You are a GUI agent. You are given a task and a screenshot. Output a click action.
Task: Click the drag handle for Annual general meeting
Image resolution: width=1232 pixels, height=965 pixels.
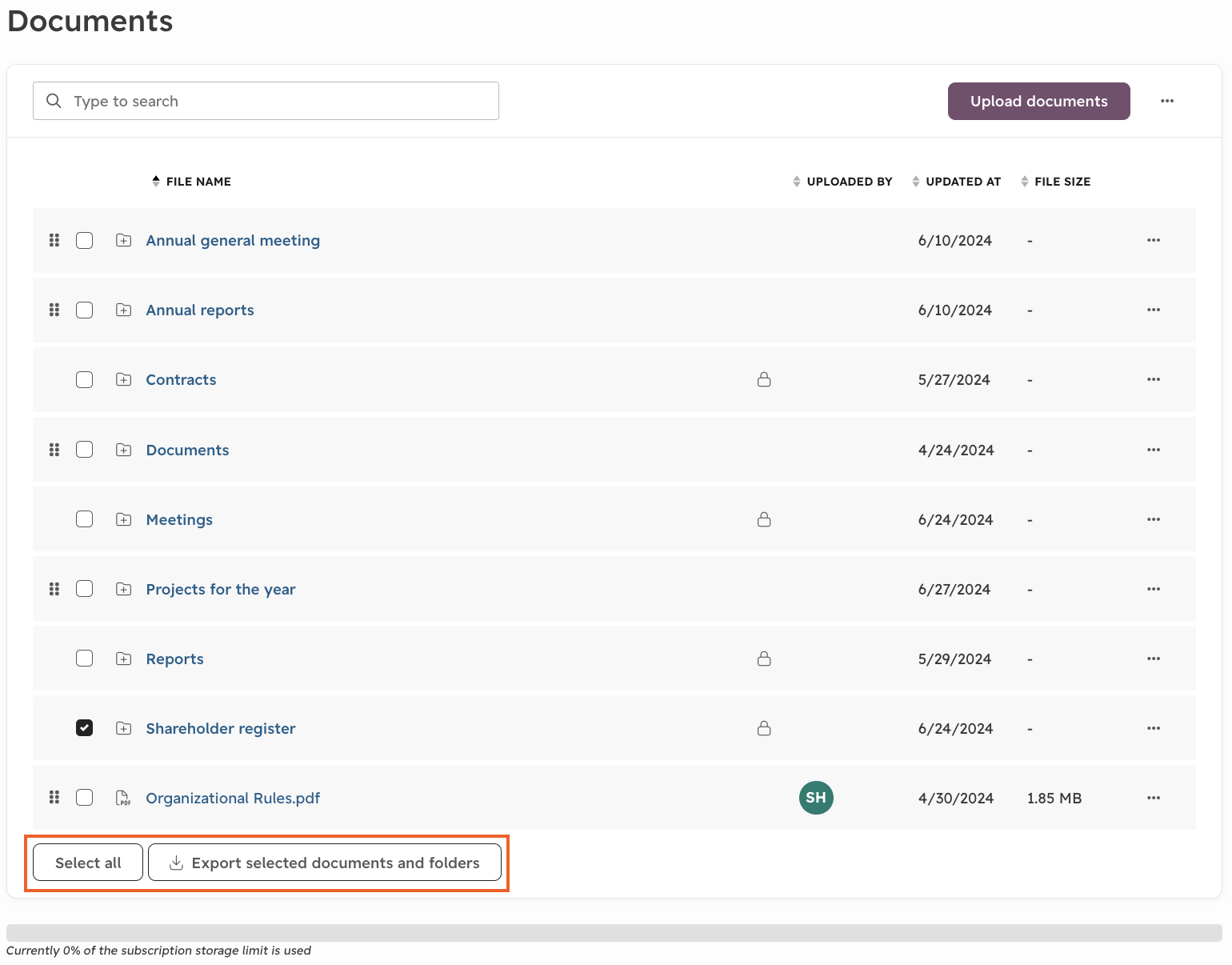coord(54,240)
